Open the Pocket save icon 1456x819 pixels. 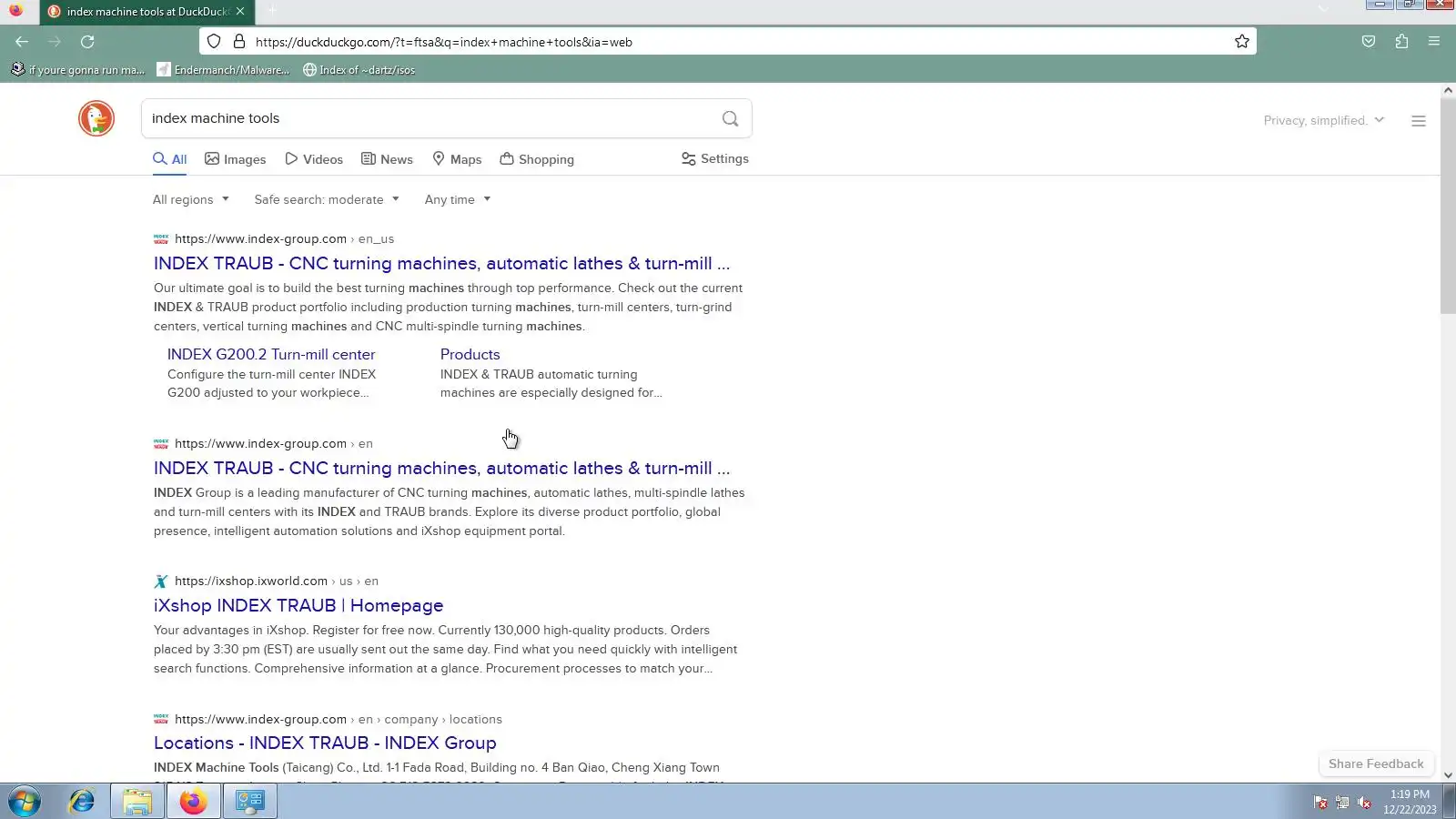1369,42
